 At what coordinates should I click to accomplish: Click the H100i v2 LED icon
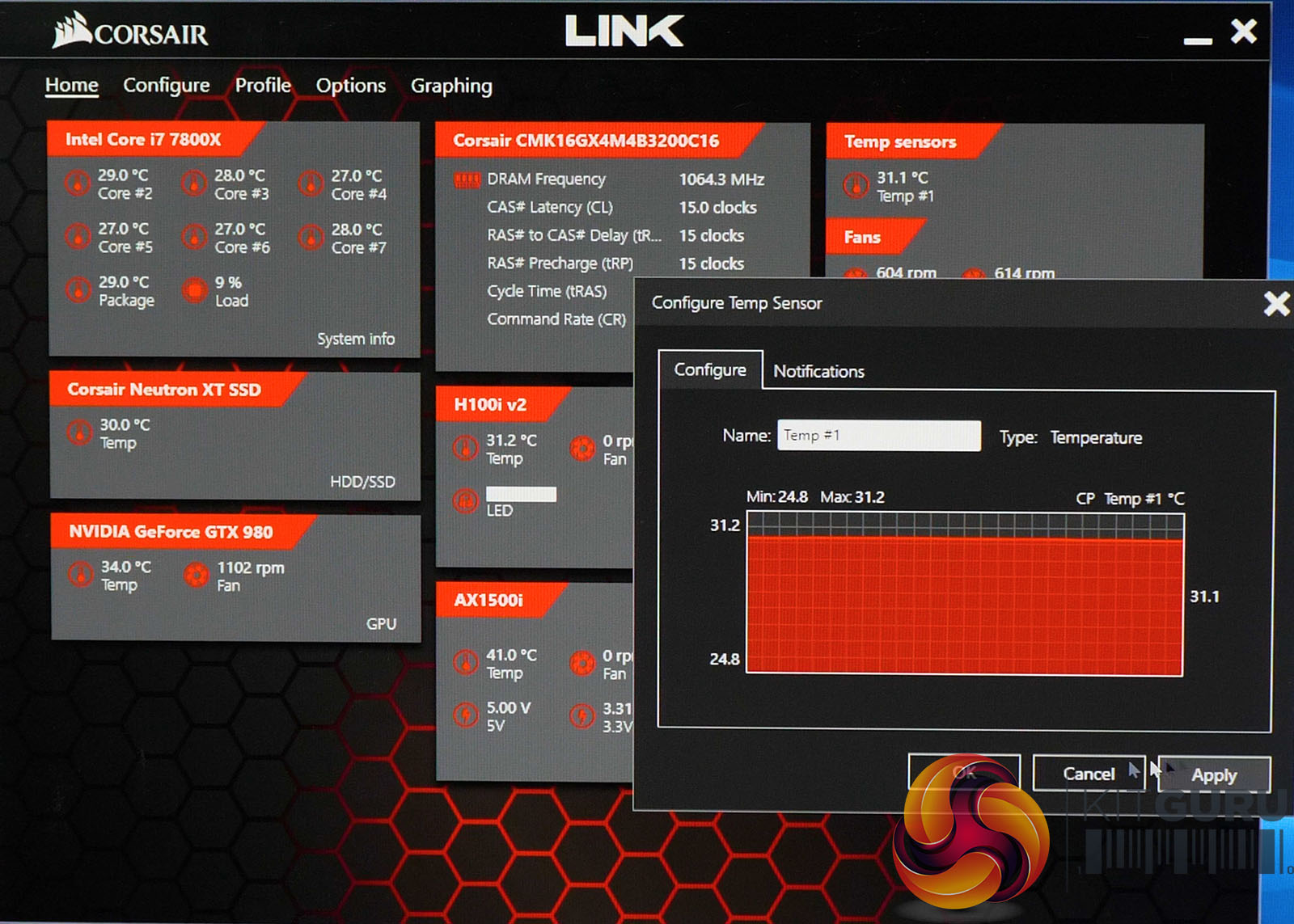465,501
